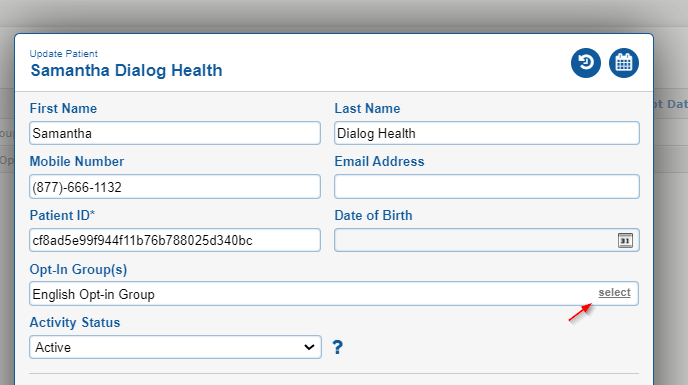Screen dimensions: 688x385
Task: Click the Mobile Number label
Action: click(x=77, y=162)
